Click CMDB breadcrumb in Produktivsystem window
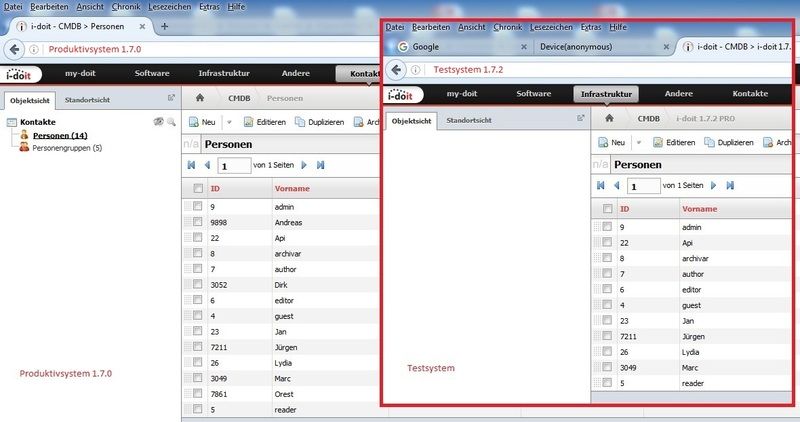This screenshot has height=422, width=800. (x=239, y=98)
